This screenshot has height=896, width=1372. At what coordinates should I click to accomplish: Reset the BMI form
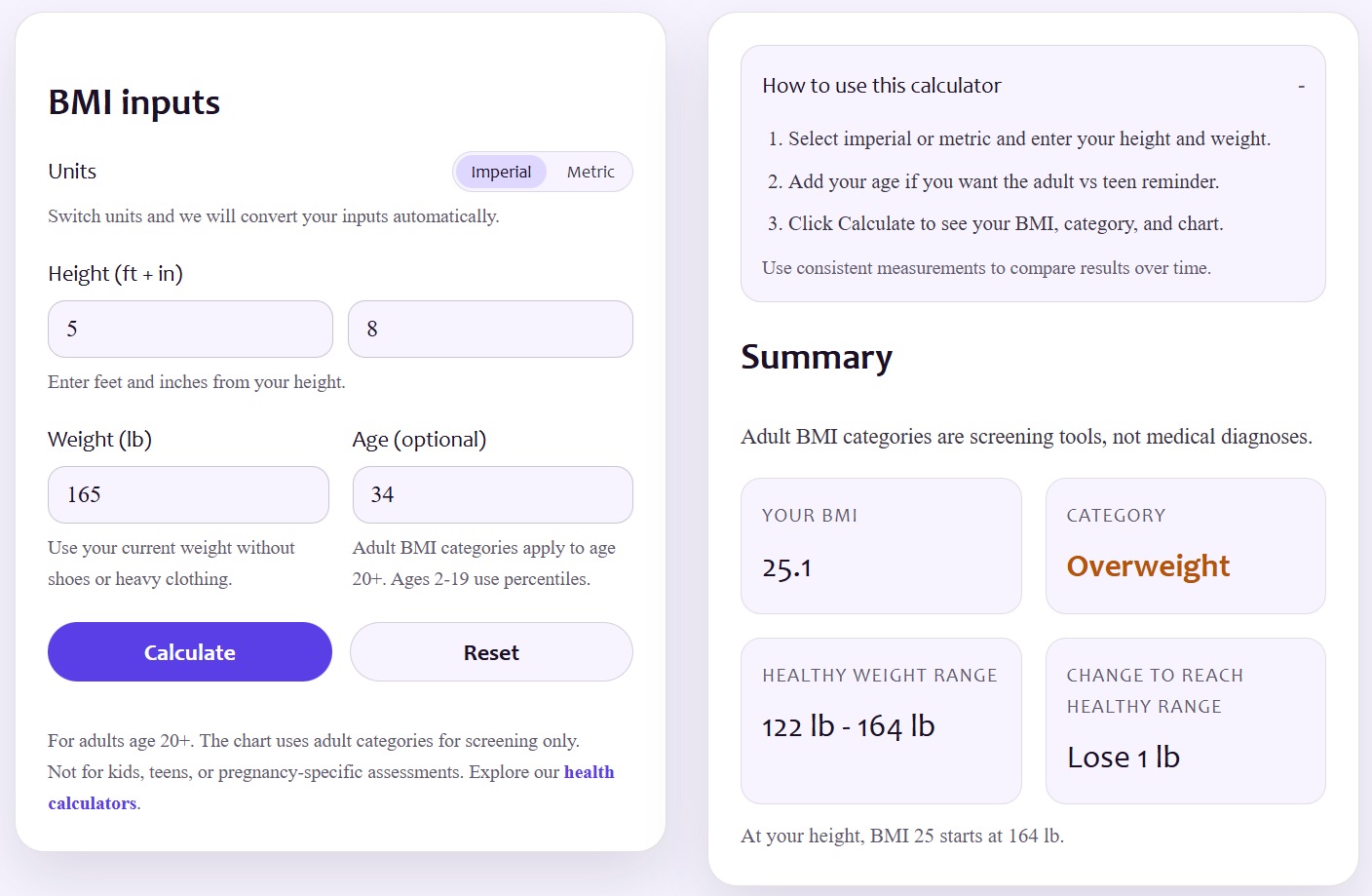pyautogui.click(x=491, y=651)
